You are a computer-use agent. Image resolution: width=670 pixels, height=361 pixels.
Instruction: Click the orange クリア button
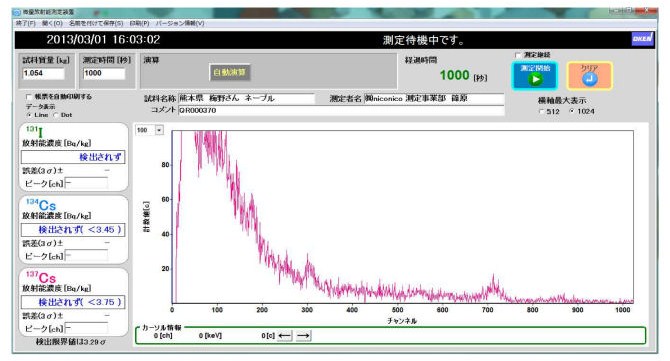(x=589, y=75)
